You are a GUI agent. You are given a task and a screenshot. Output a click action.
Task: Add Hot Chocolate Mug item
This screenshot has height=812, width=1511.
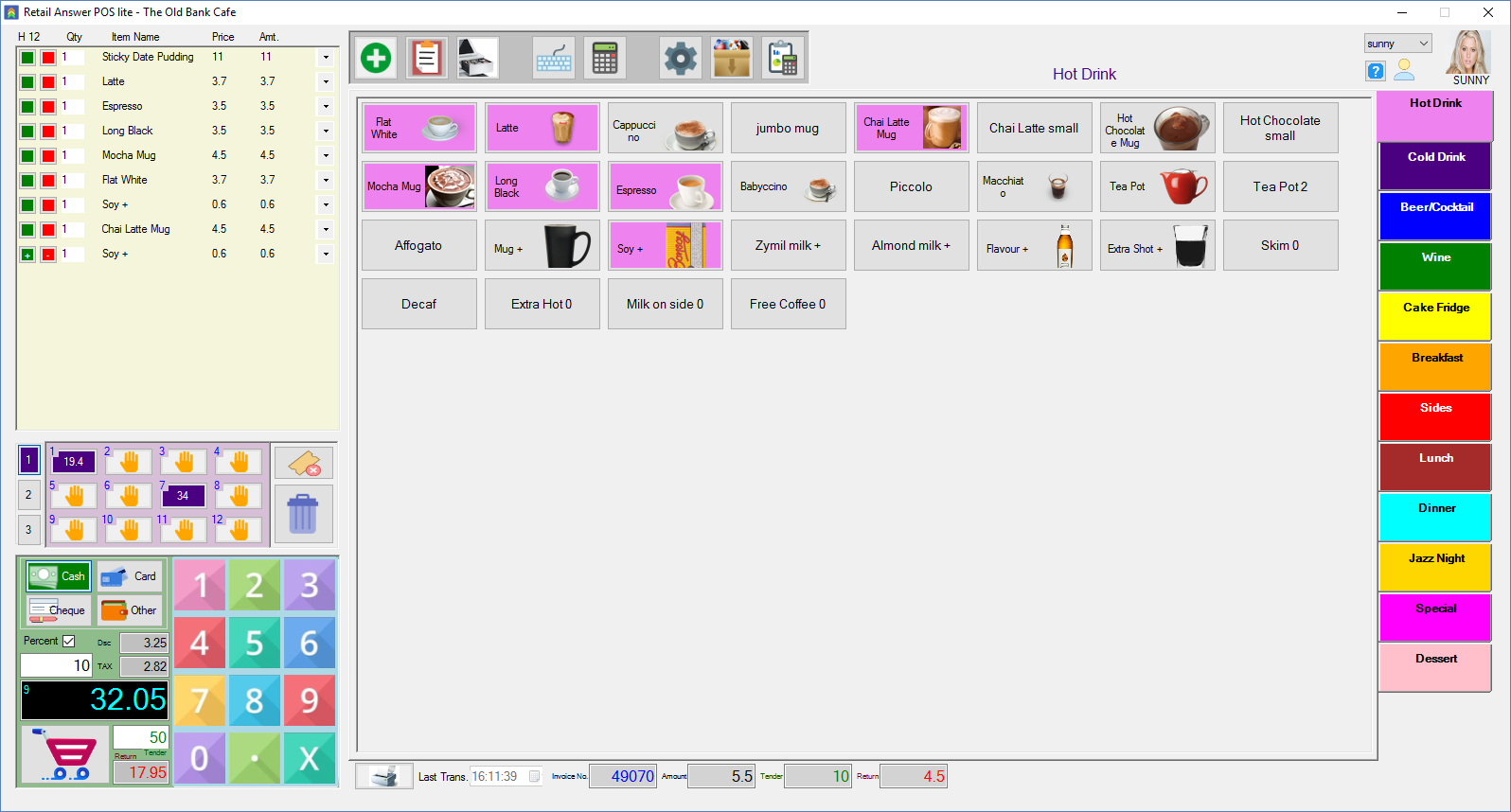point(1157,128)
